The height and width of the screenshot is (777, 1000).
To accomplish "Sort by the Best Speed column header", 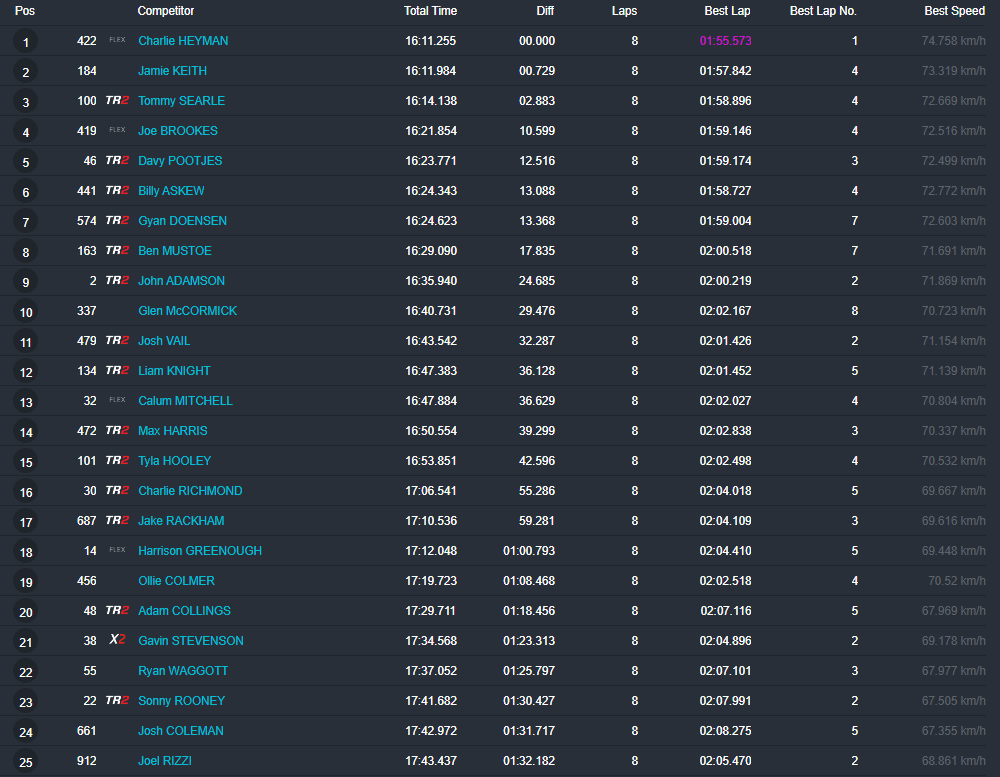I will (954, 11).
